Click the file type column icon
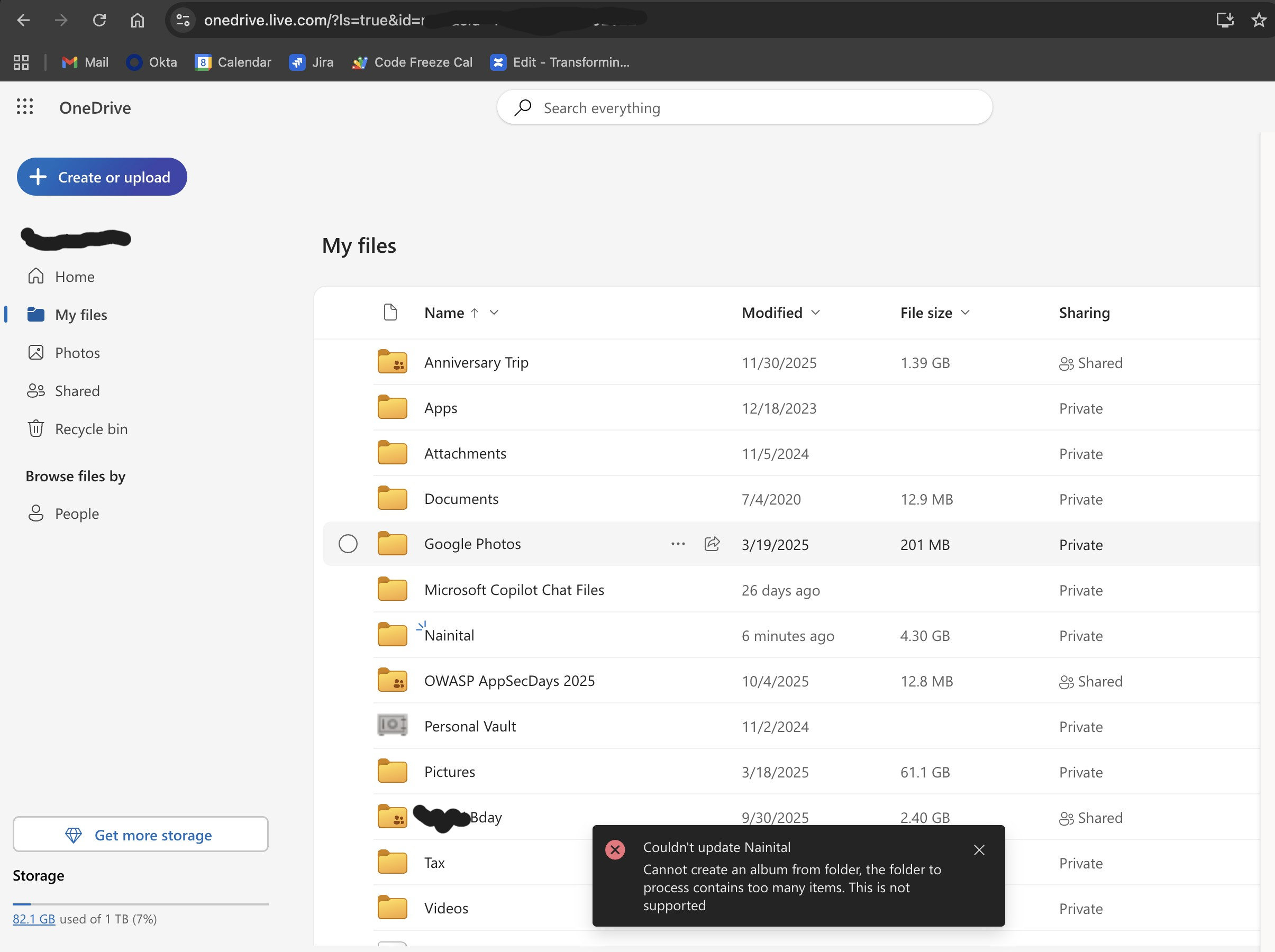1275x952 pixels. point(390,313)
